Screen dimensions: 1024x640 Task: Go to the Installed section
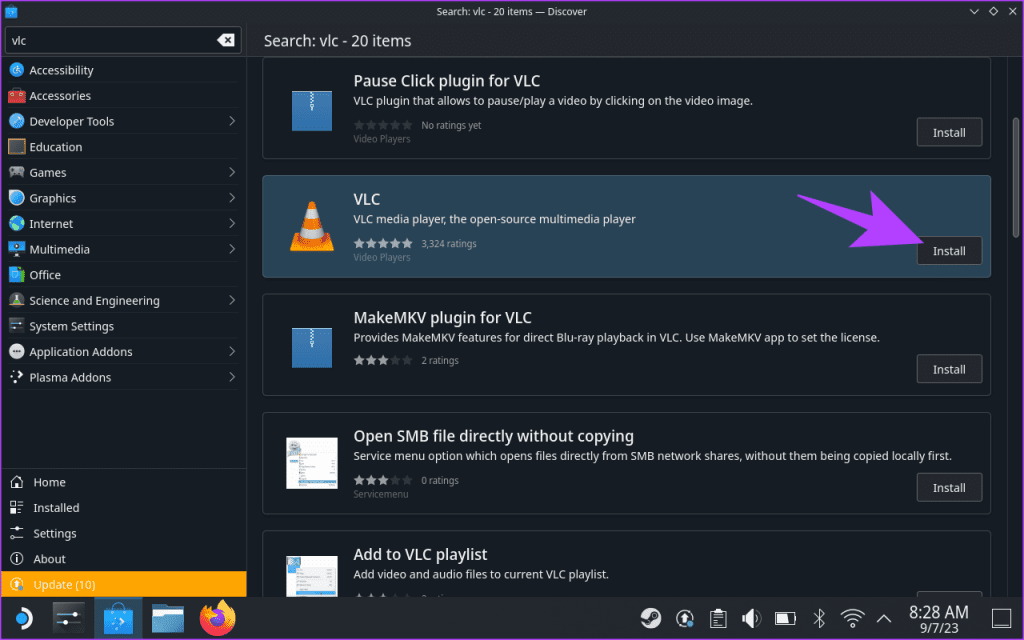55,507
